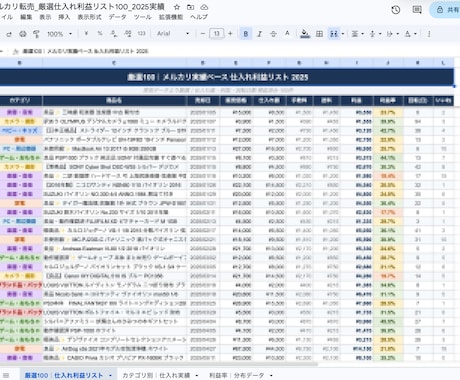Open the text color picker
Viewport: 460px width, 380px height.
click(287, 33)
